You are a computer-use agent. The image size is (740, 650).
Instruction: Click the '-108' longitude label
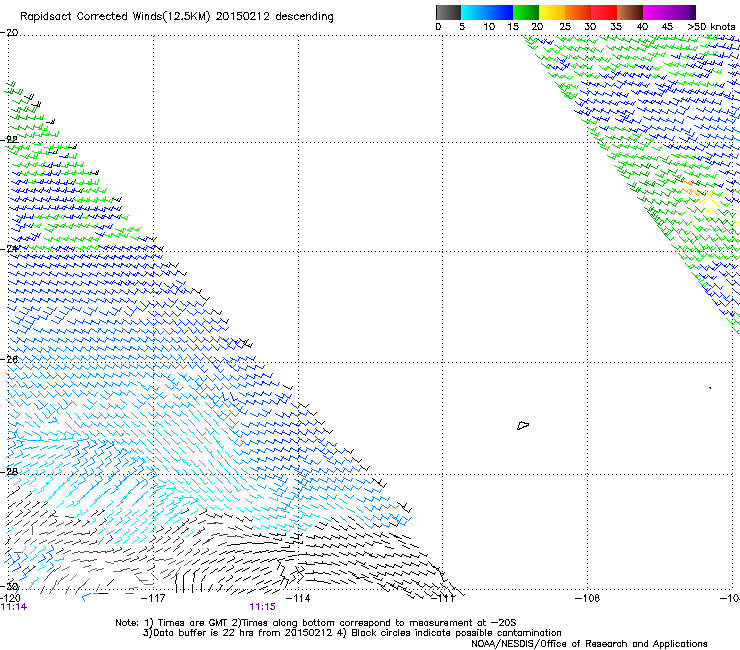pyautogui.click(x=588, y=598)
